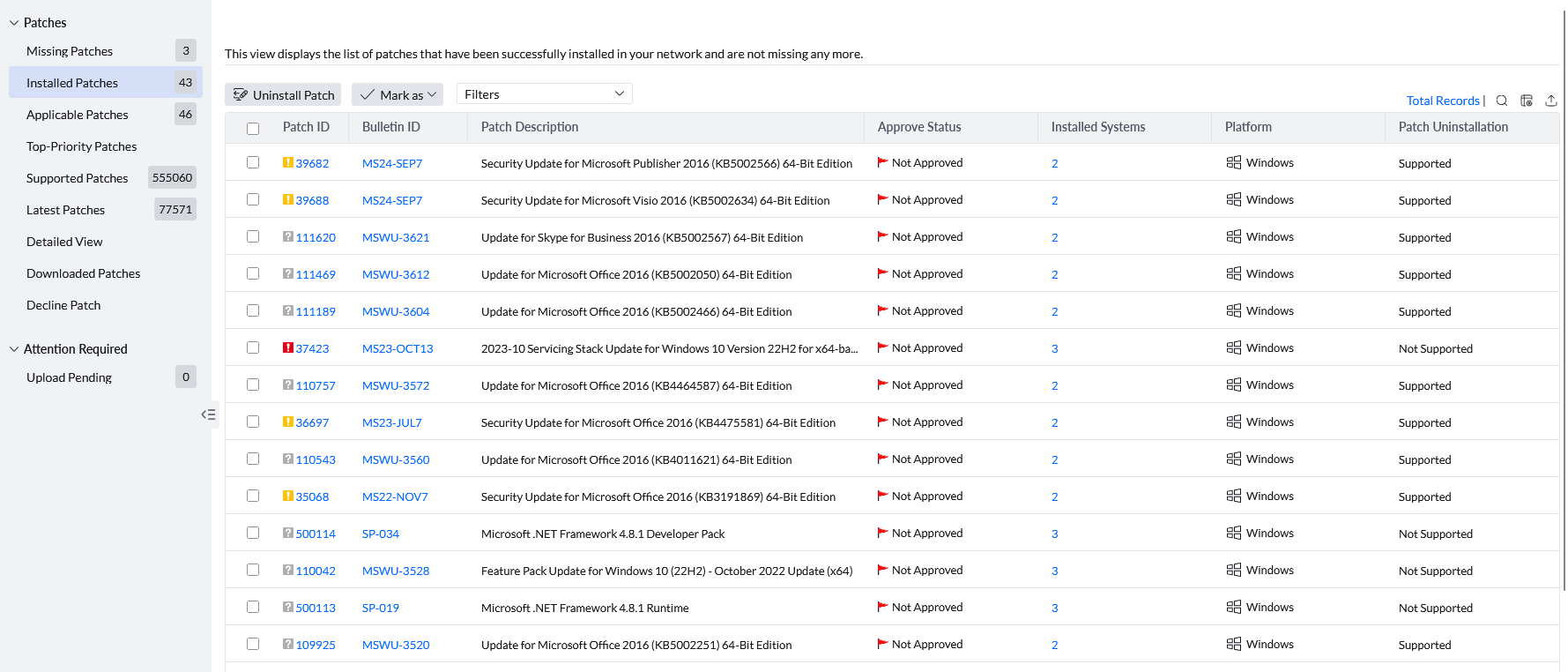Viewport: 1568px width, 672px height.
Task: Click the export icon above the table
Action: (x=1551, y=101)
